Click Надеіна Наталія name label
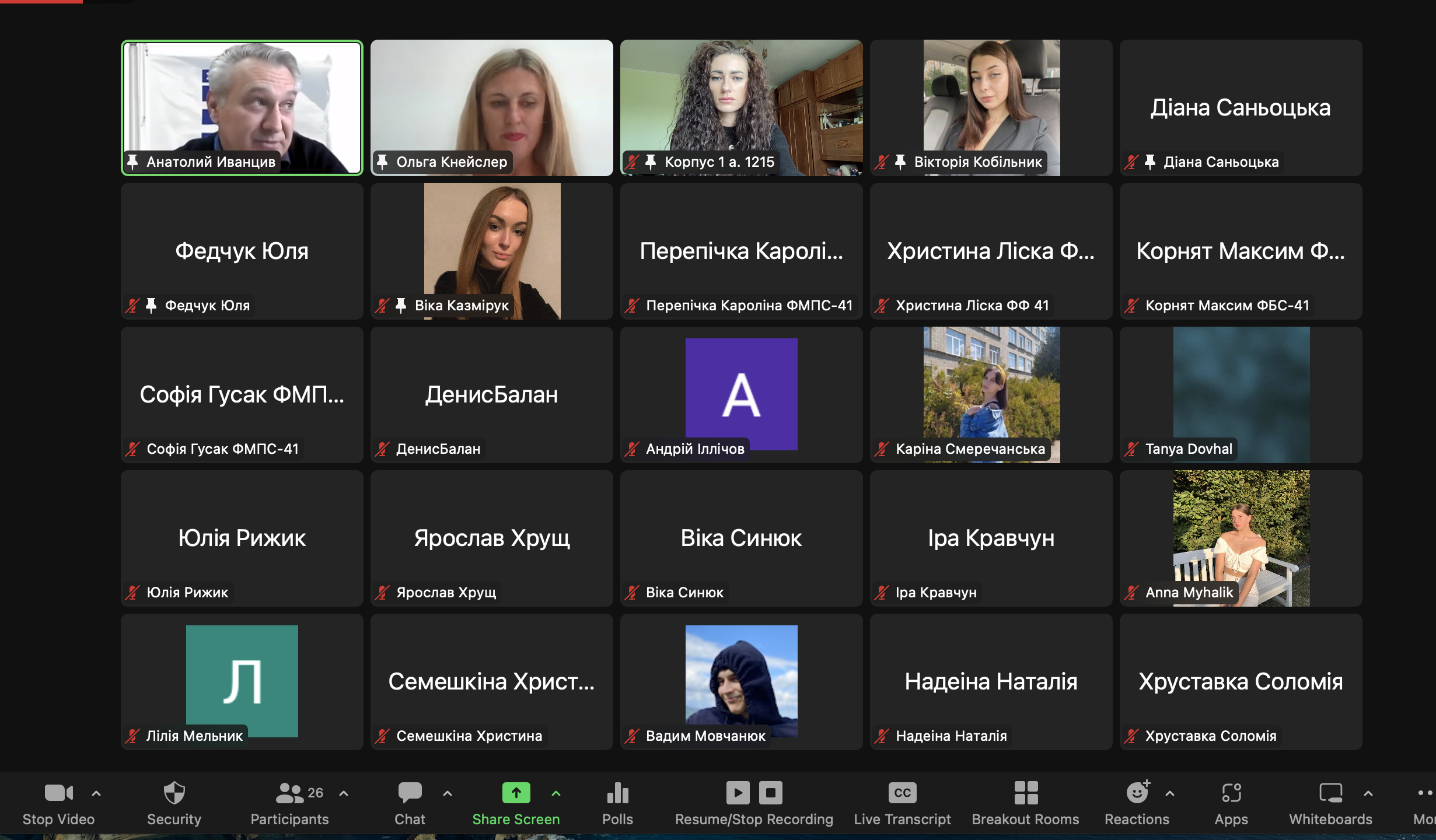Image resolution: width=1436 pixels, height=840 pixels. click(951, 736)
